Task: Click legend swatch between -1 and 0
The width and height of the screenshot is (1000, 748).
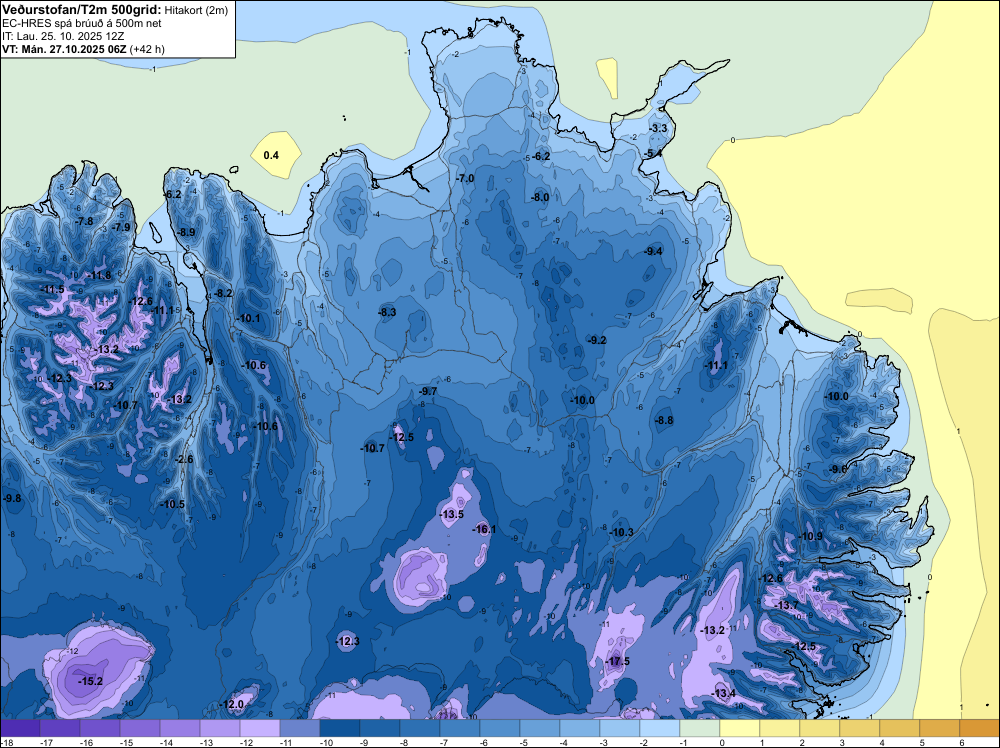Action: (700, 728)
